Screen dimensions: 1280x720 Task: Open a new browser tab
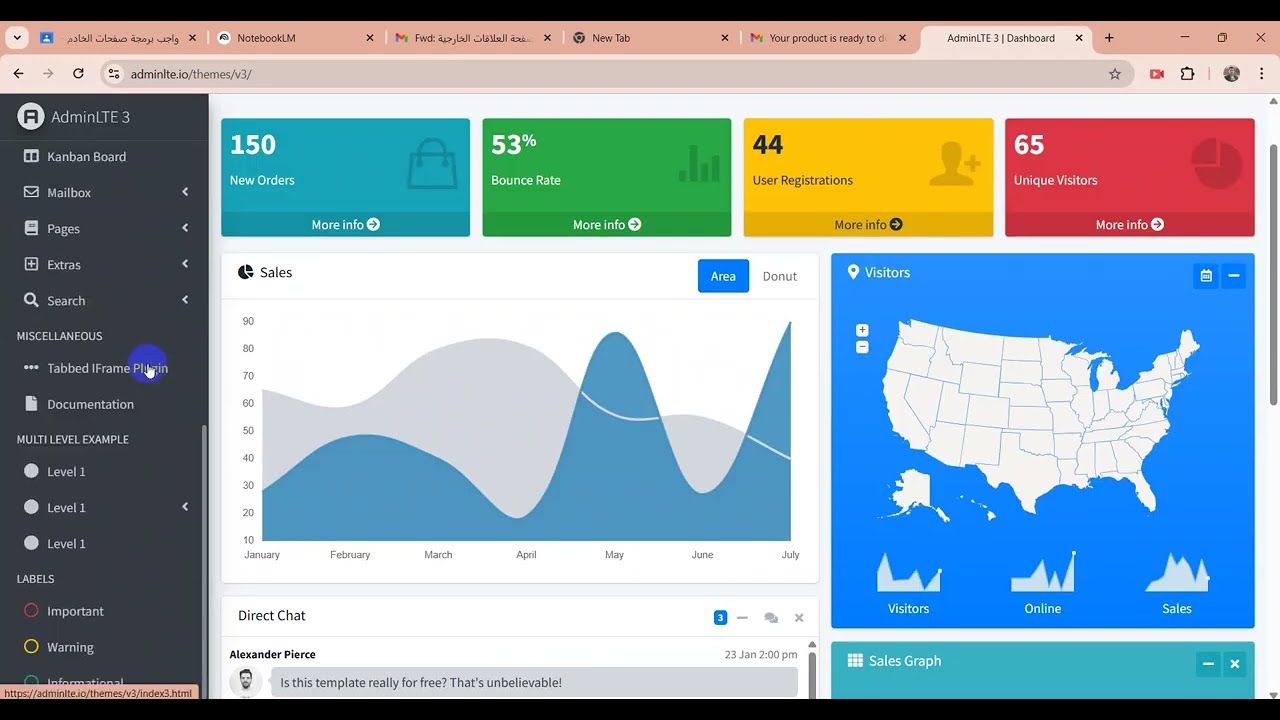point(1109,38)
